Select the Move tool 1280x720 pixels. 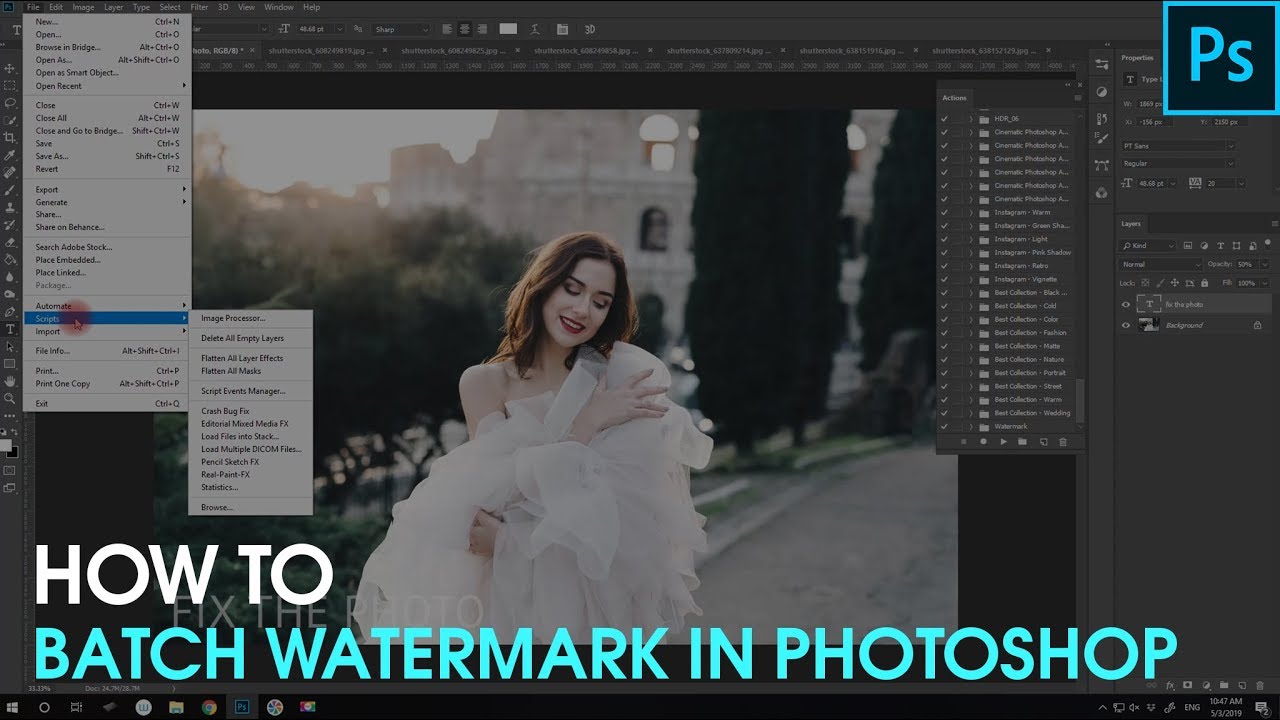point(11,69)
